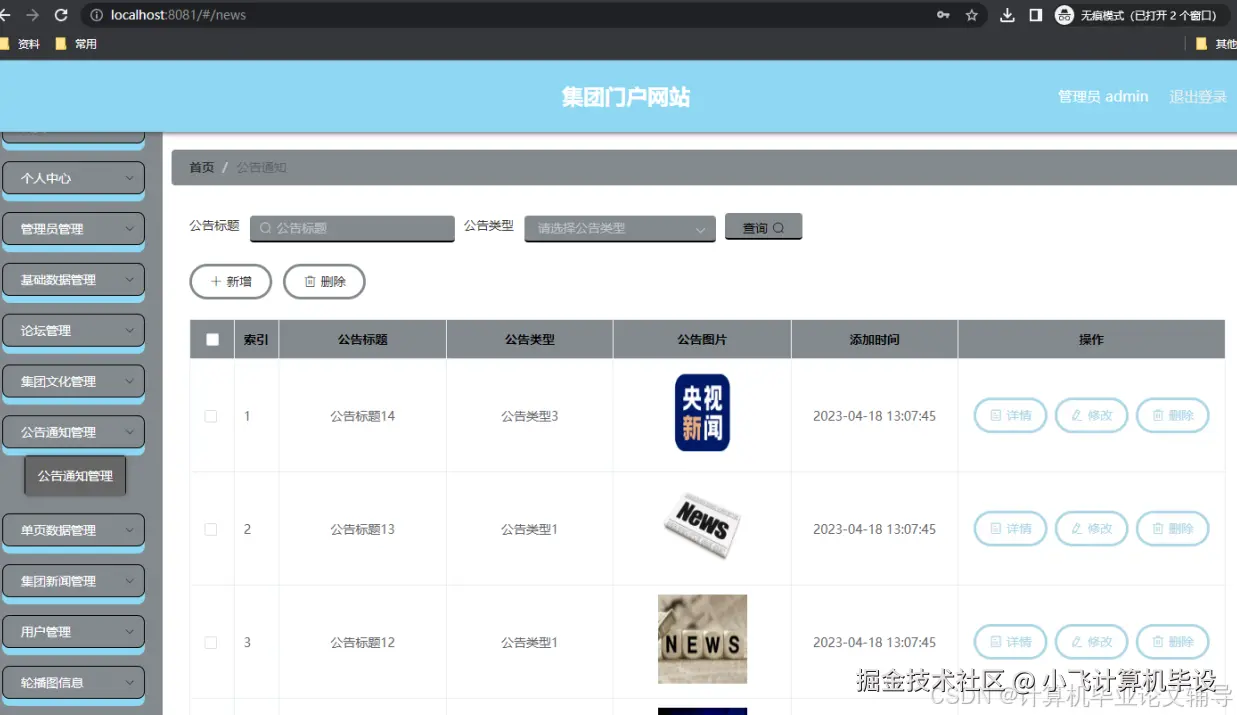Click the 公告类型 column header
This screenshot has width=1237, height=715.
coord(530,340)
